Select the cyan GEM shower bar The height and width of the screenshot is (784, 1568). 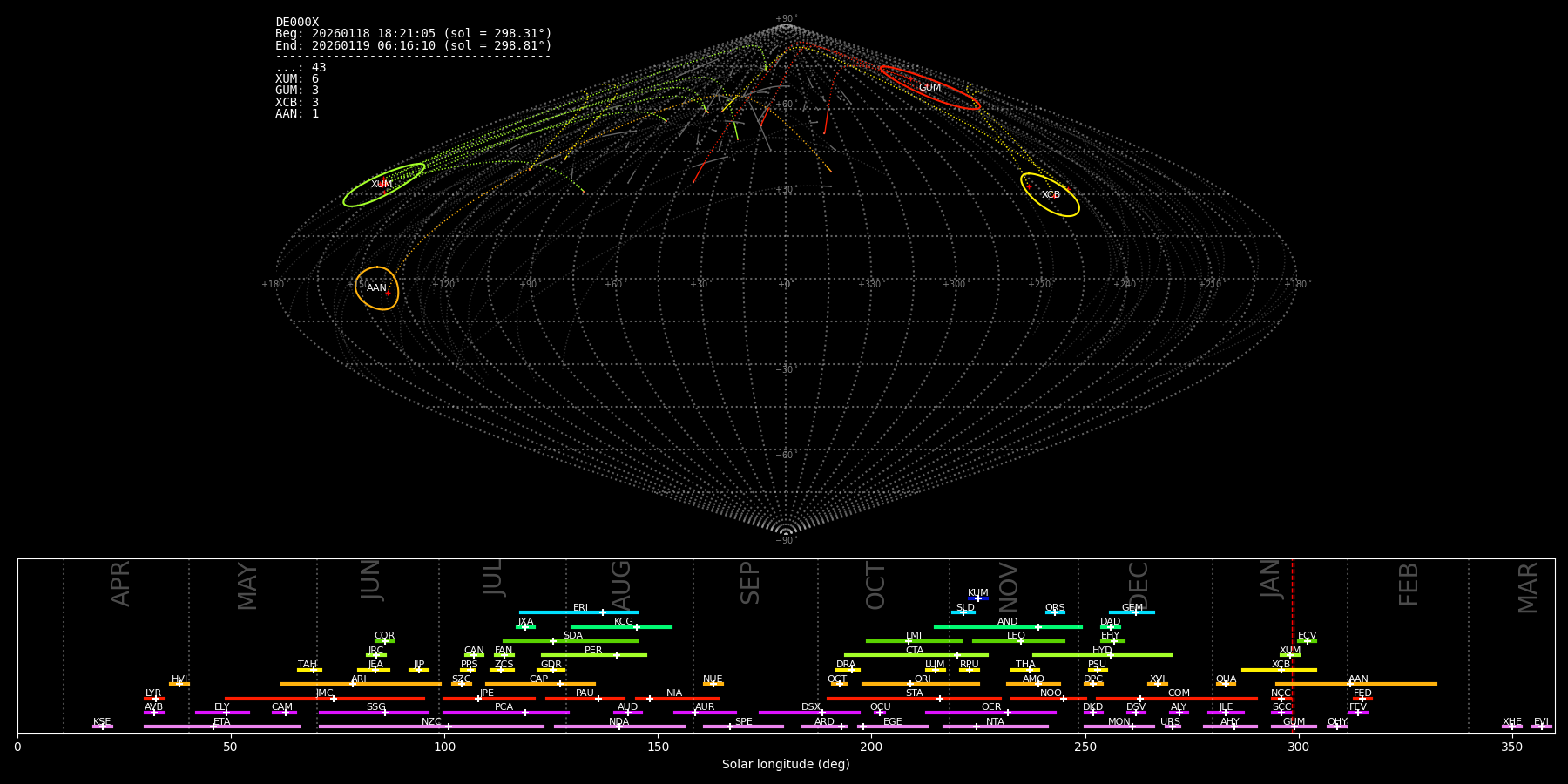[x=1132, y=612]
